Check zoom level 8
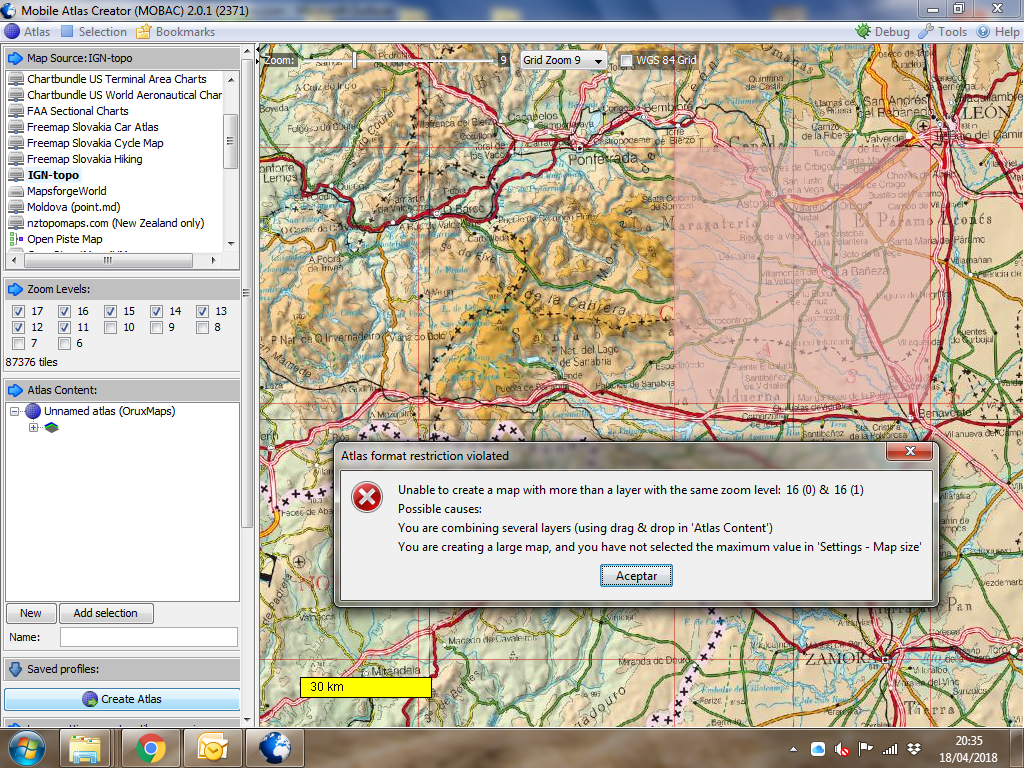Screen dimensions: 1024x768 coord(202,327)
